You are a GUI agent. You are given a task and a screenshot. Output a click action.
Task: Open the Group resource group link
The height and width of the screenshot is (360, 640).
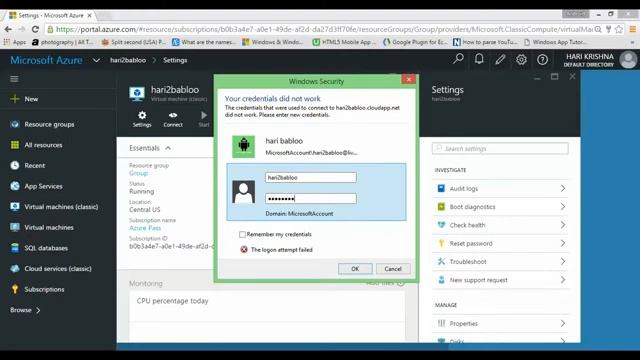pos(138,173)
